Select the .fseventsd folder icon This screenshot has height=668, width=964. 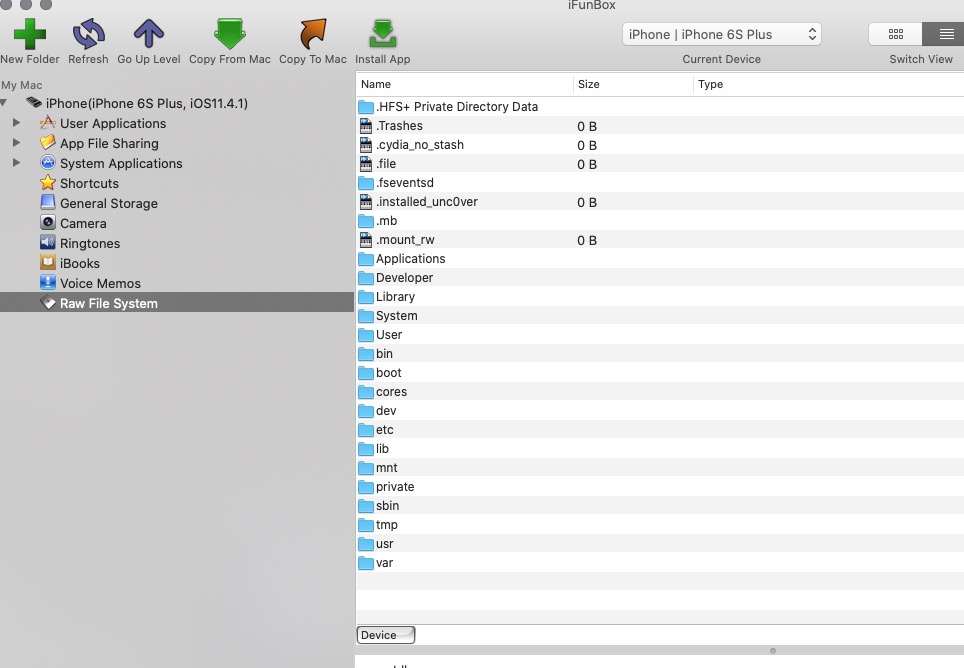click(x=366, y=183)
